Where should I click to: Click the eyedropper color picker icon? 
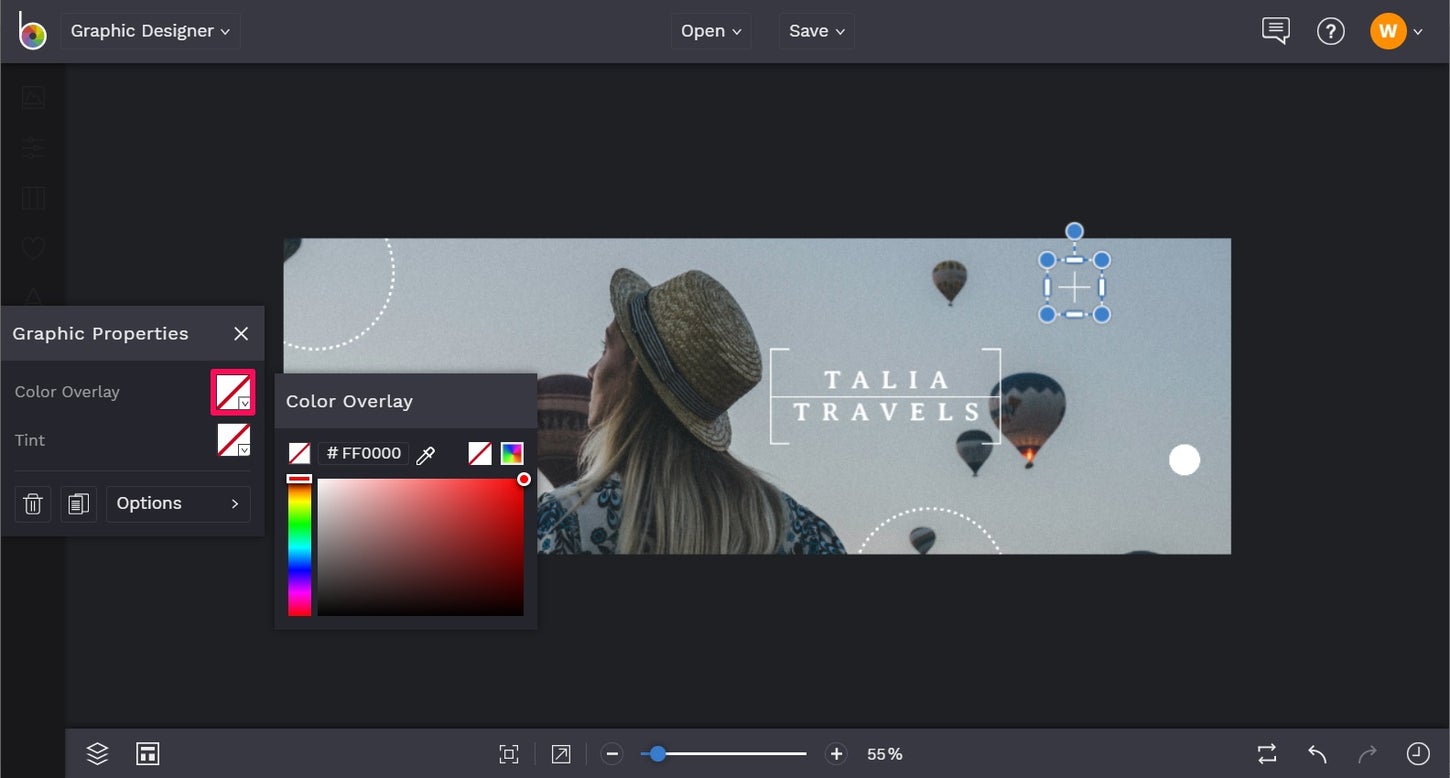tap(425, 455)
